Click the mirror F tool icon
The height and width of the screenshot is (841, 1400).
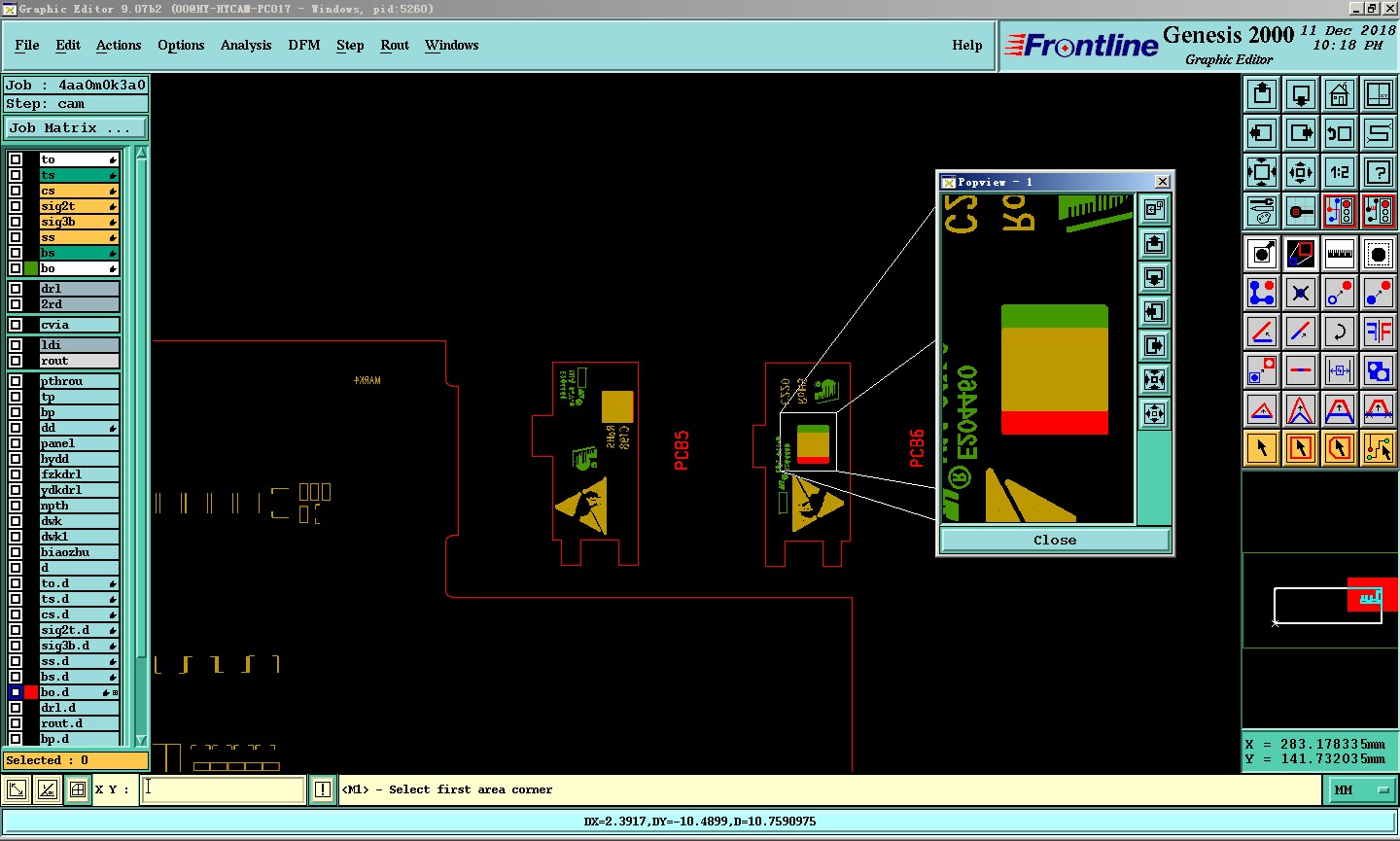click(x=1379, y=332)
